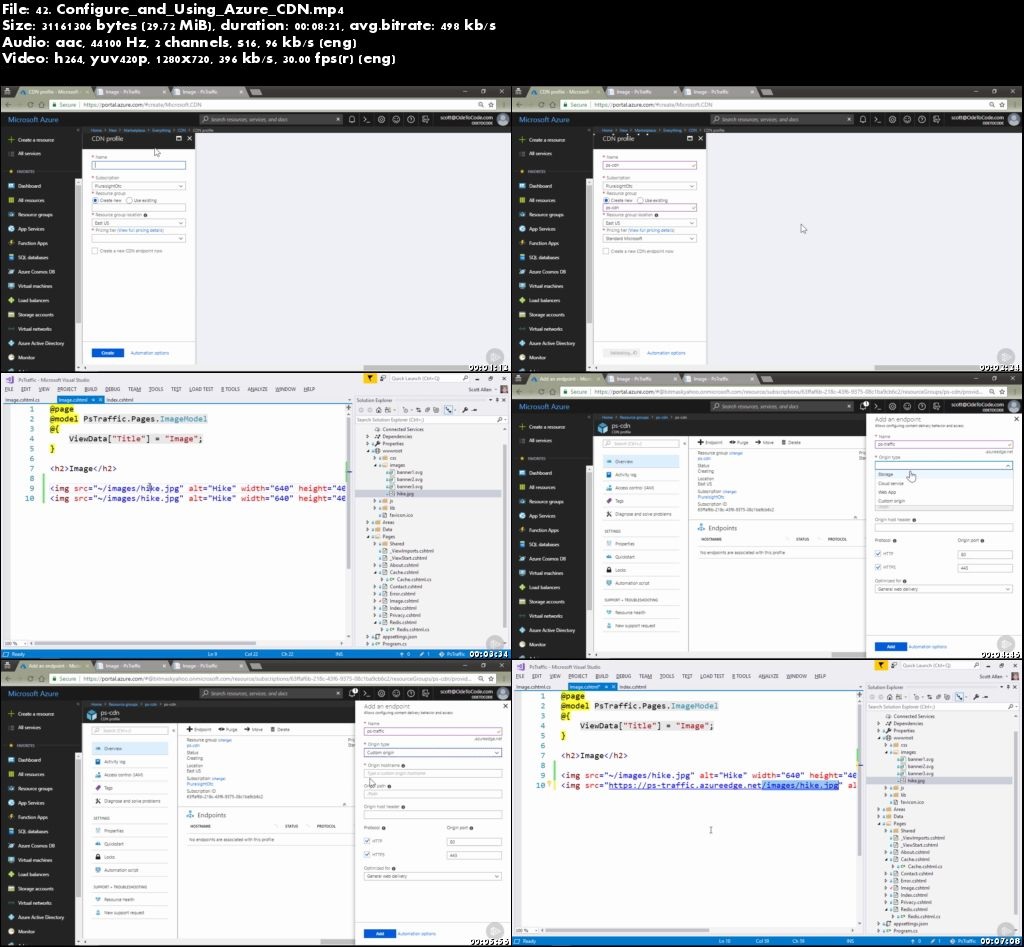
Task: Click Chrome's bookmark star in the 00:01:13 frame
Action: point(491,104)
